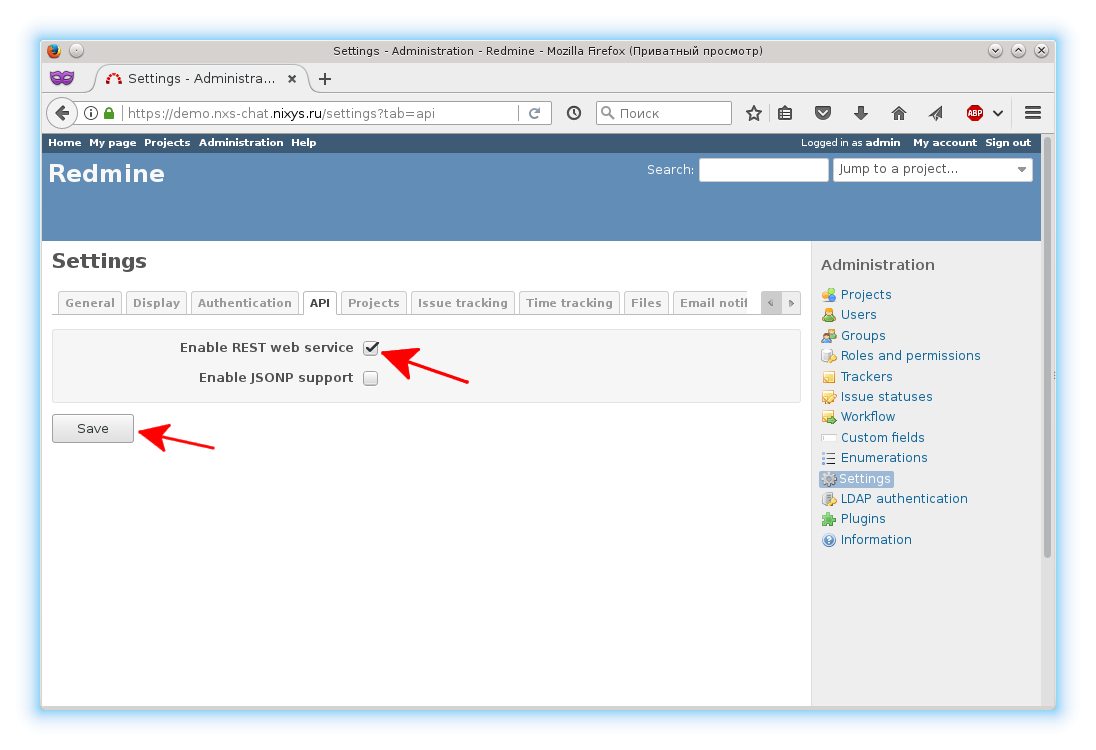Click the Issue statuses icon
This screenshot has height=750, width=1096.
click(x=829, y=397)
